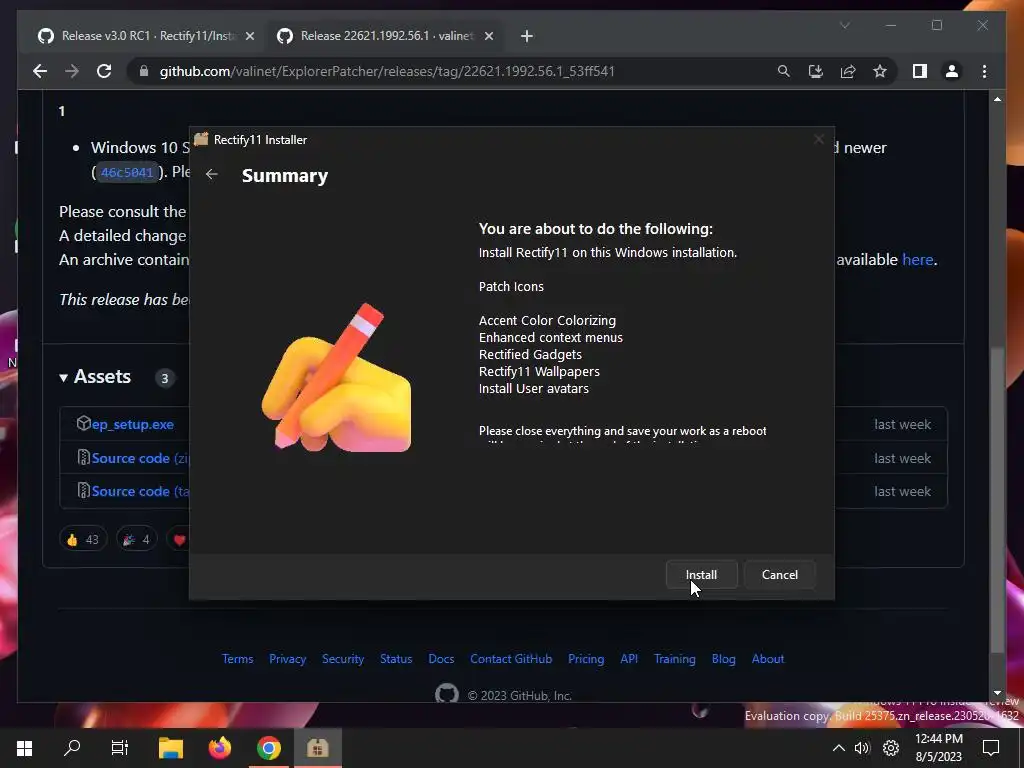
Task: Click the Install button in Rectify11 Installer
Action: click(701, 575)
